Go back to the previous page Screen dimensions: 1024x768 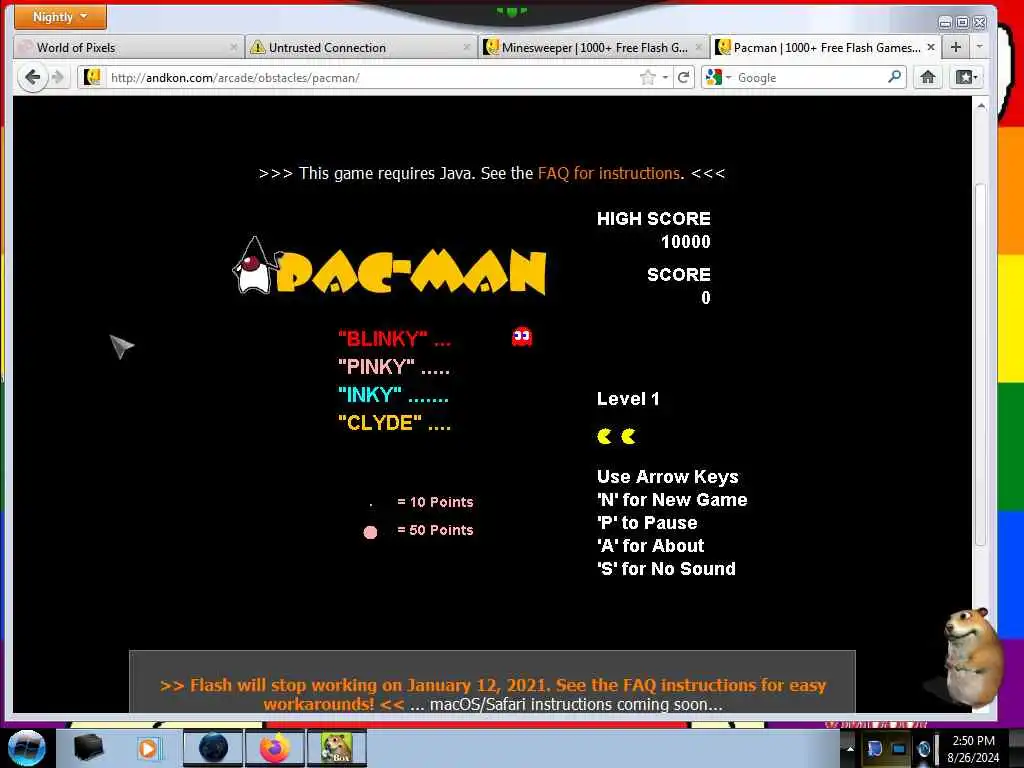coord(32,78)
